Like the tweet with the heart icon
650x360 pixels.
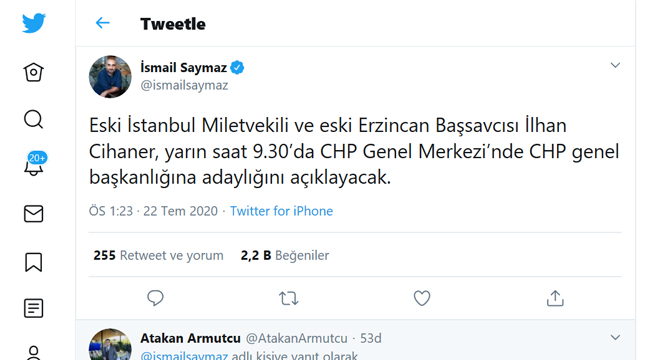422,298
